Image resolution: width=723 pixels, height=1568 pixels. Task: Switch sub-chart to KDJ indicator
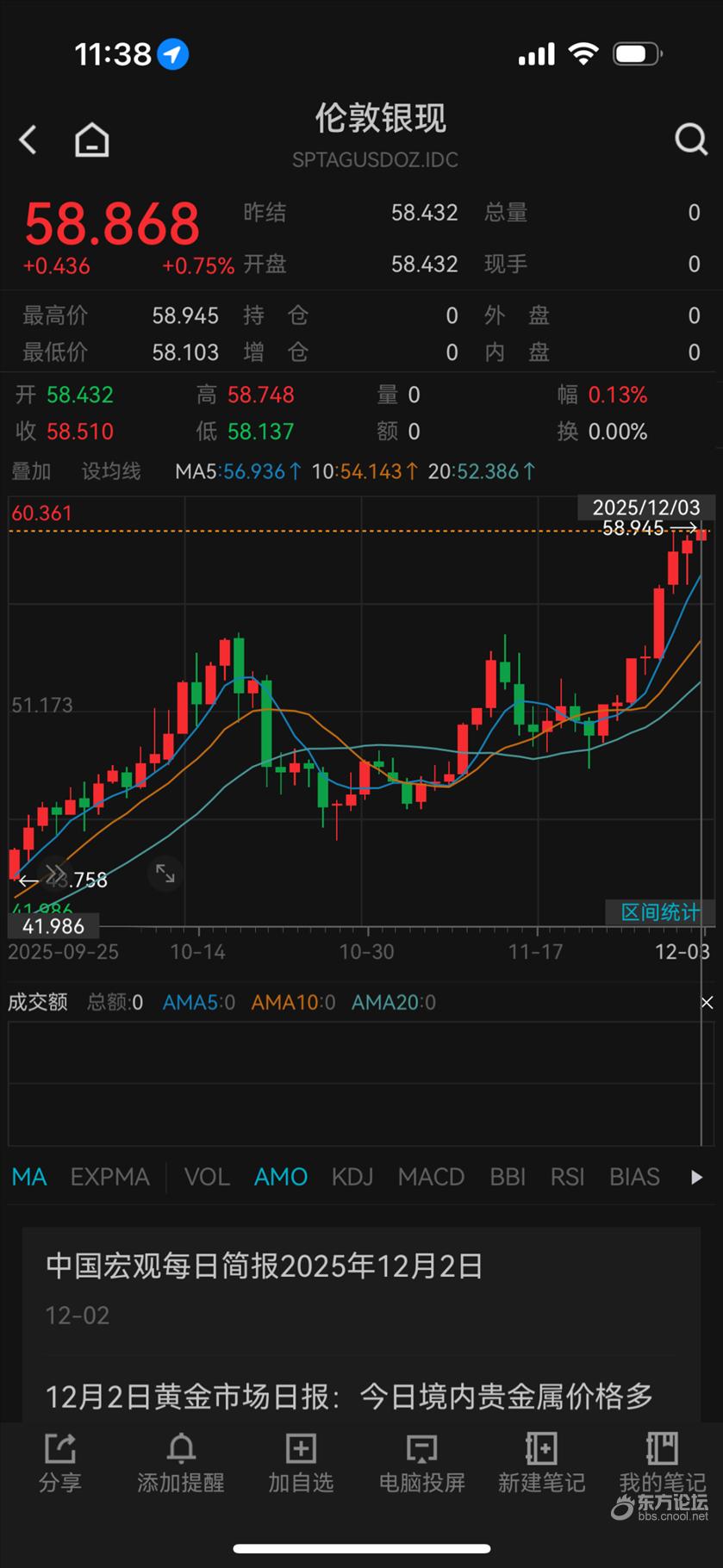[352, 1177]
